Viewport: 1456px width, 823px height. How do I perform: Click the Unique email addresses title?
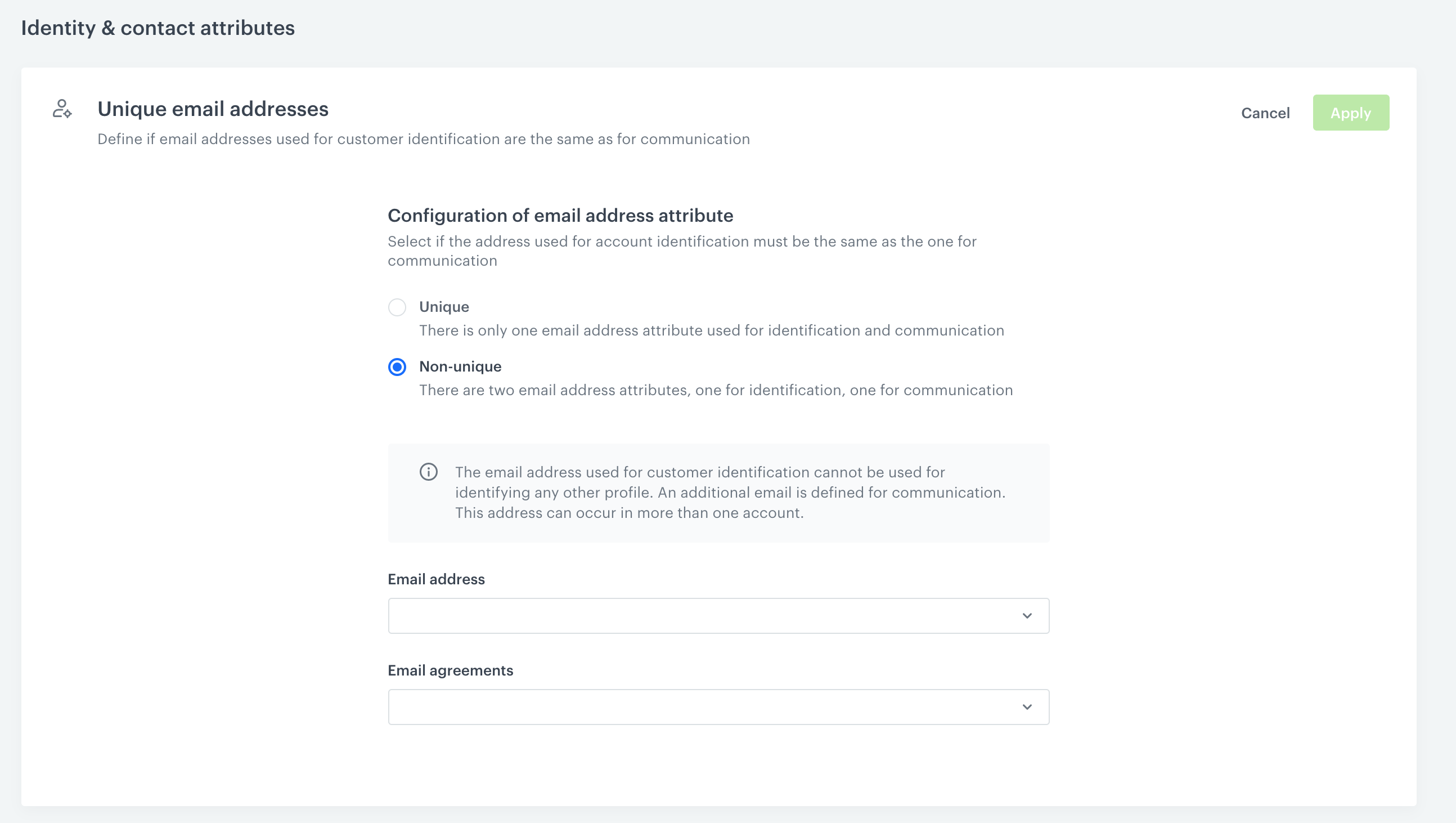213,109
